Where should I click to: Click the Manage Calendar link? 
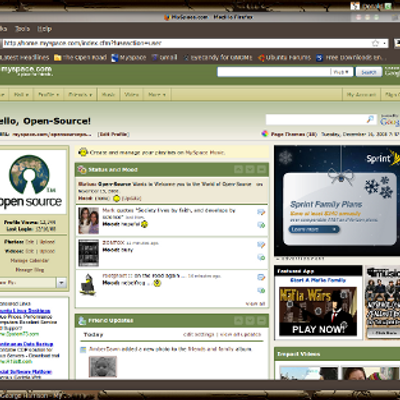[x=30, y=261]
